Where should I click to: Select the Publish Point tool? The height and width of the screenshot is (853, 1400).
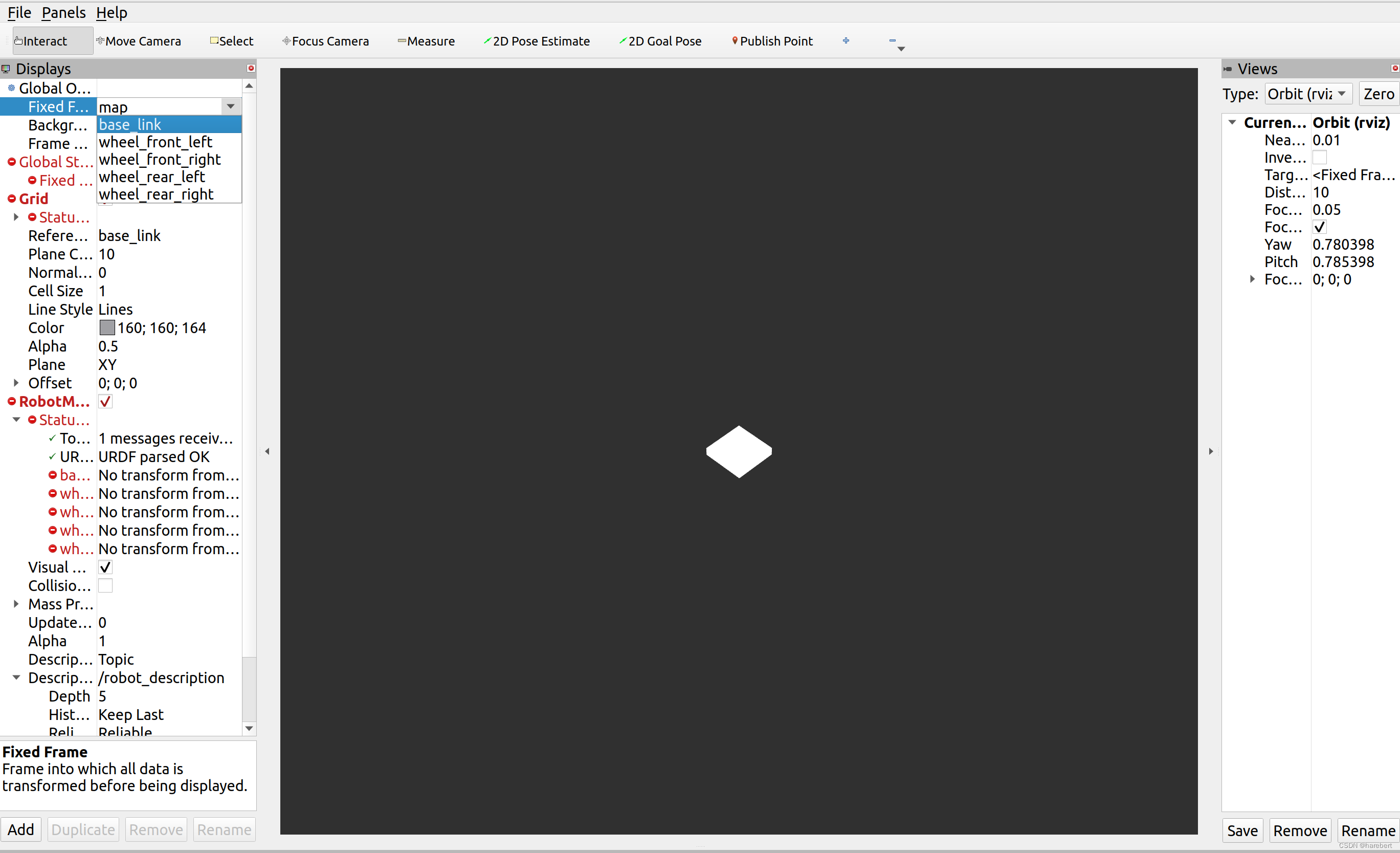tap(772, 41)
